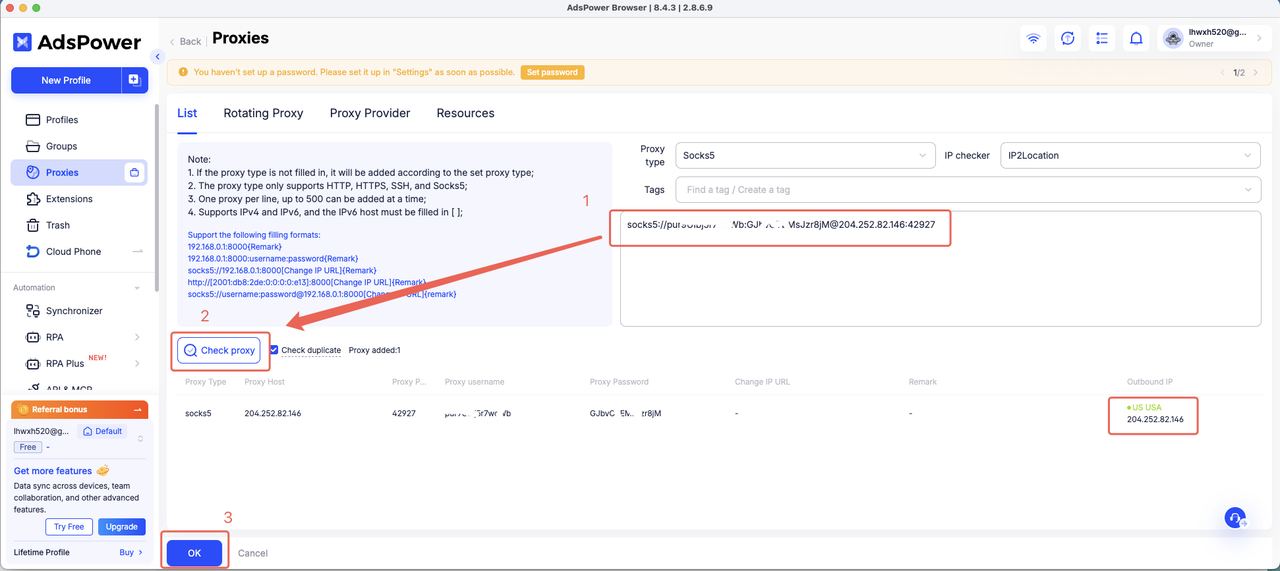Click the Try Free button
Viewport: 1280px width, 571px height.
pyautogui.click(x=70, y=527)
